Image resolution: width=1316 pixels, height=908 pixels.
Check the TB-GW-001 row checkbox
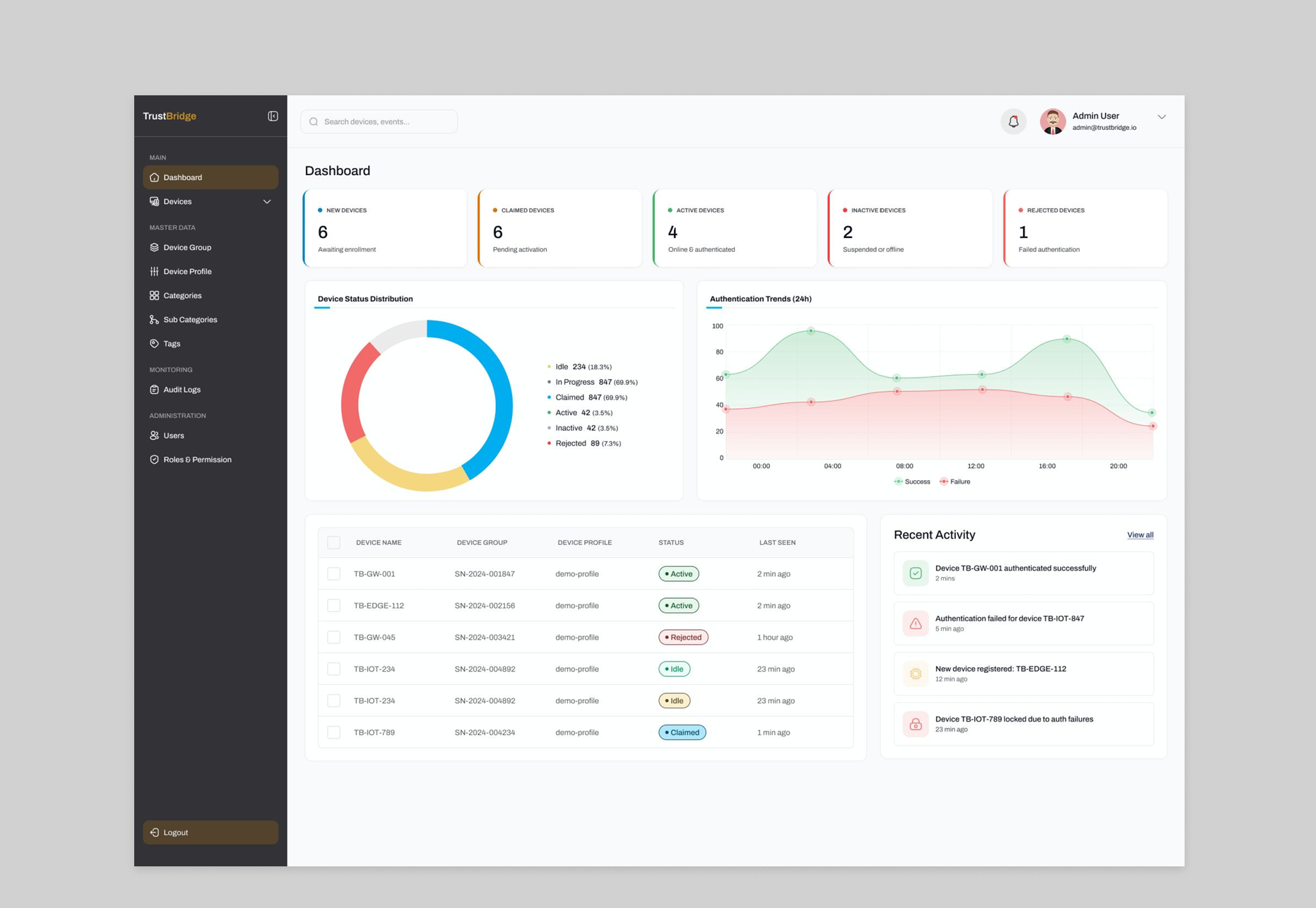[x=334, y=574]
